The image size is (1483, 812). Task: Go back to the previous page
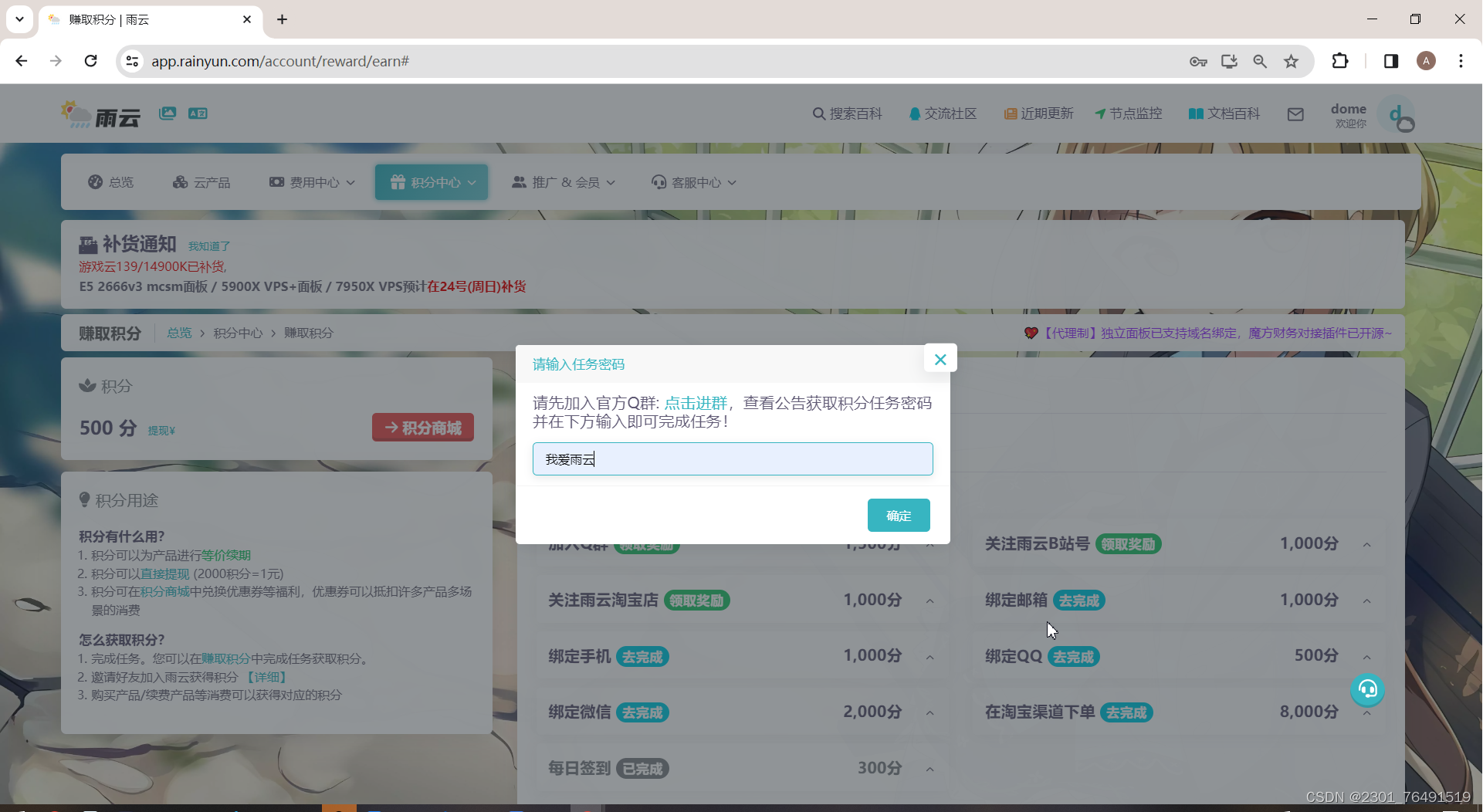point(22,61)
